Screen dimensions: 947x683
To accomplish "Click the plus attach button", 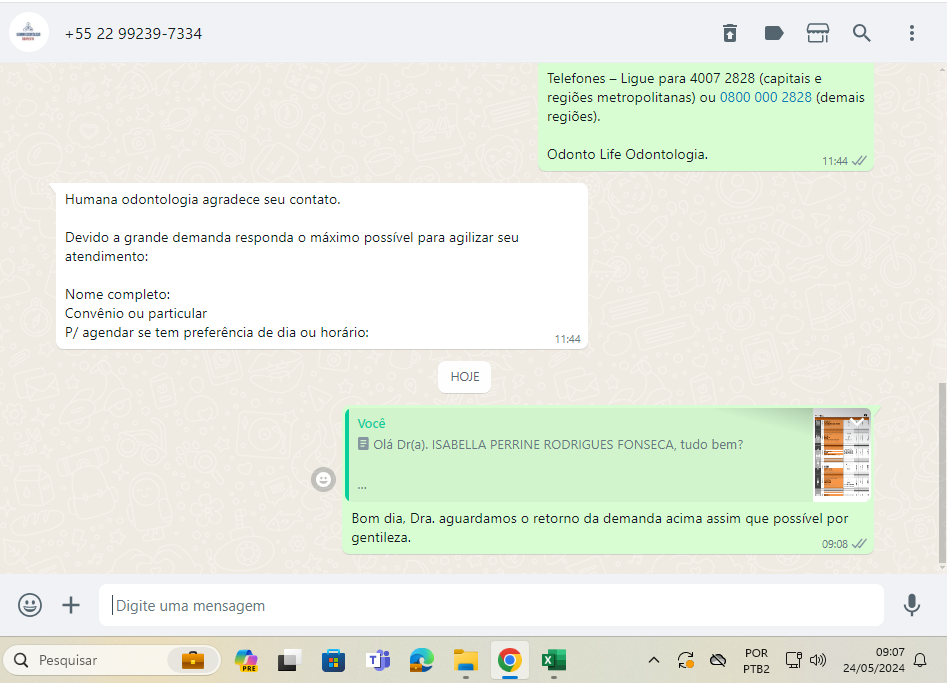I will click(71, 605).
